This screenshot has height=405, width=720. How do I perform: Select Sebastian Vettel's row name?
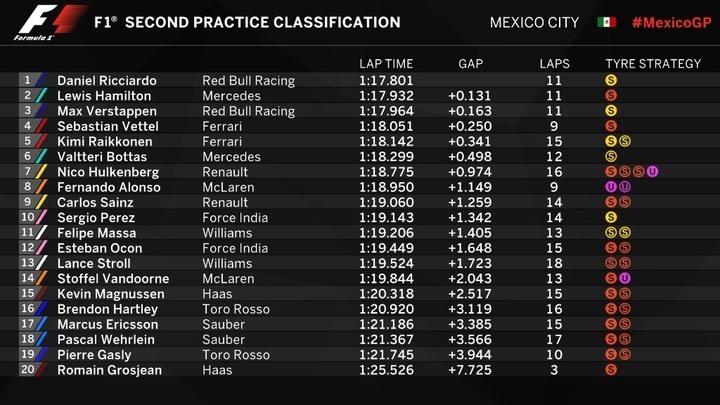pos(108,126)
